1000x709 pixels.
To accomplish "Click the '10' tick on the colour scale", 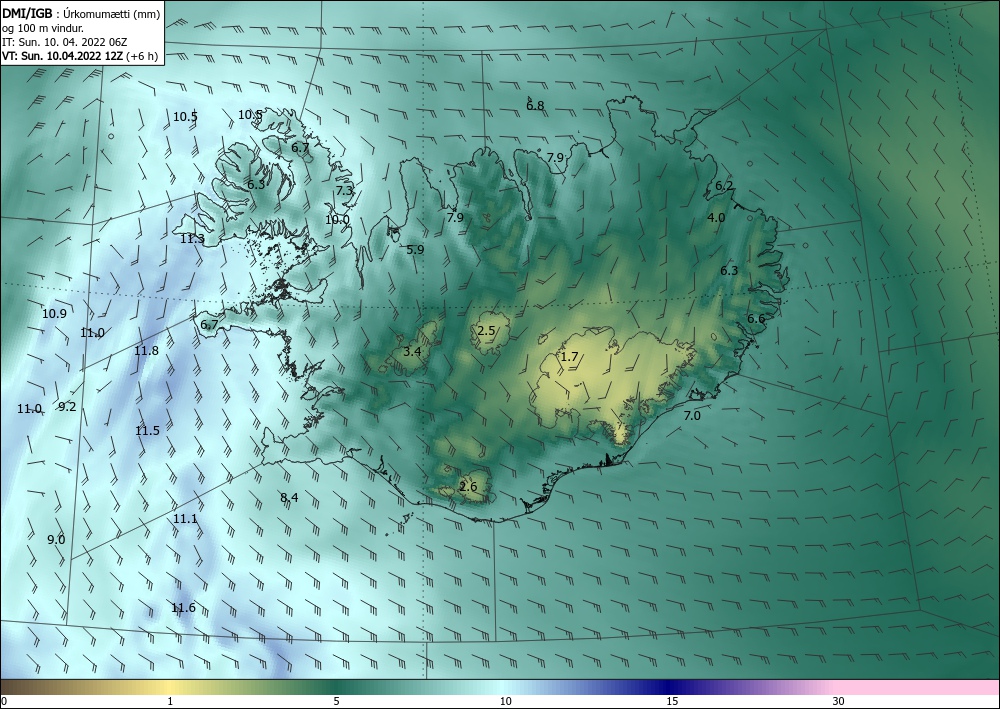I will pyautogui.click(x=505, y=701).
